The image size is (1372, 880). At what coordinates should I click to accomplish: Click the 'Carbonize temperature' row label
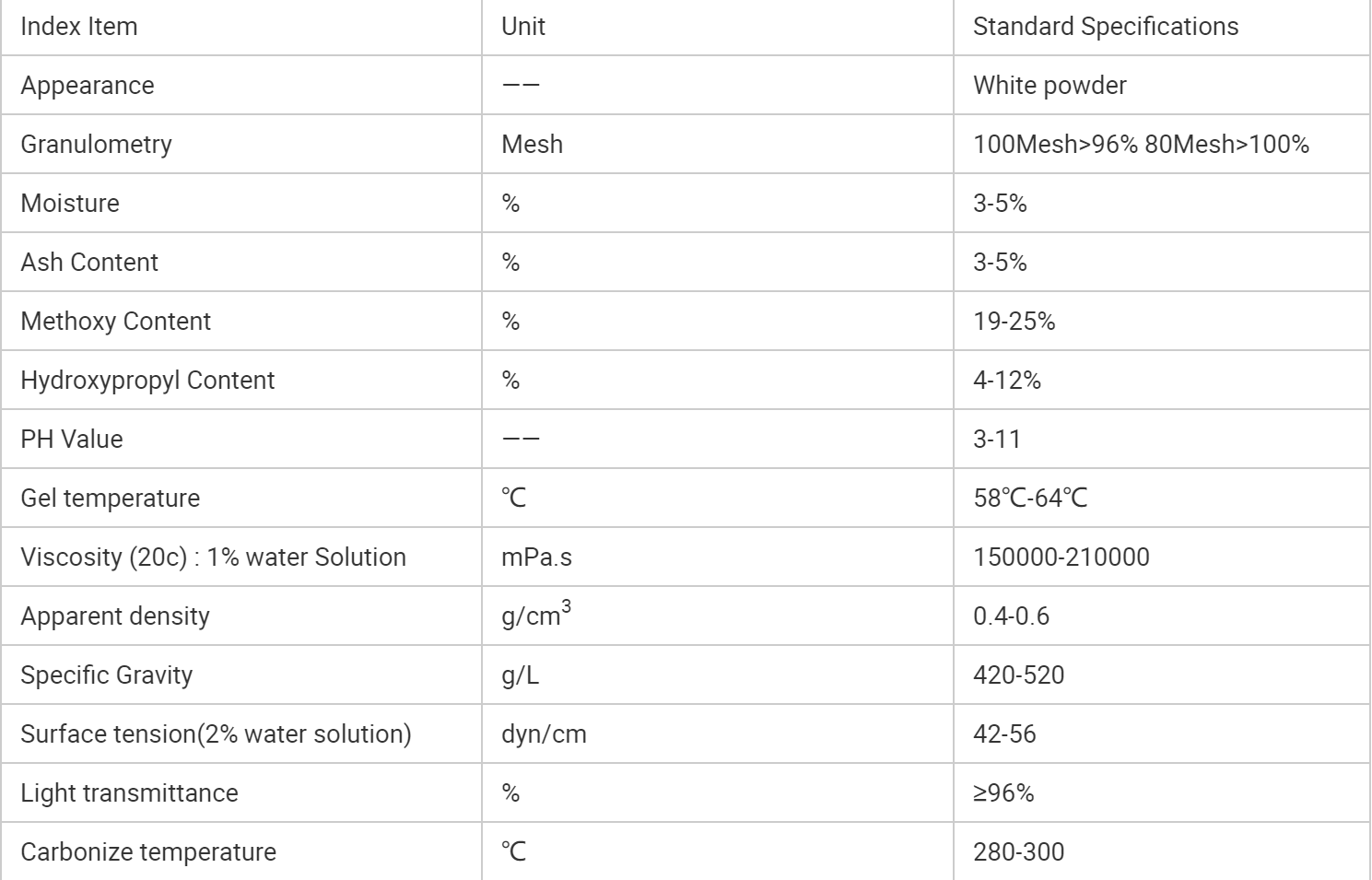148,852
